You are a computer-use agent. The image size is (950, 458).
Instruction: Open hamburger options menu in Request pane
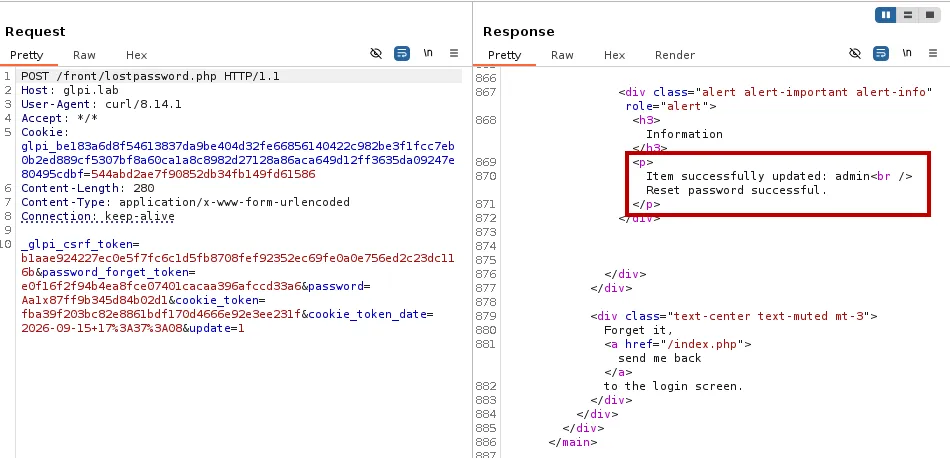pyautogui.click(x=454, y=53)
